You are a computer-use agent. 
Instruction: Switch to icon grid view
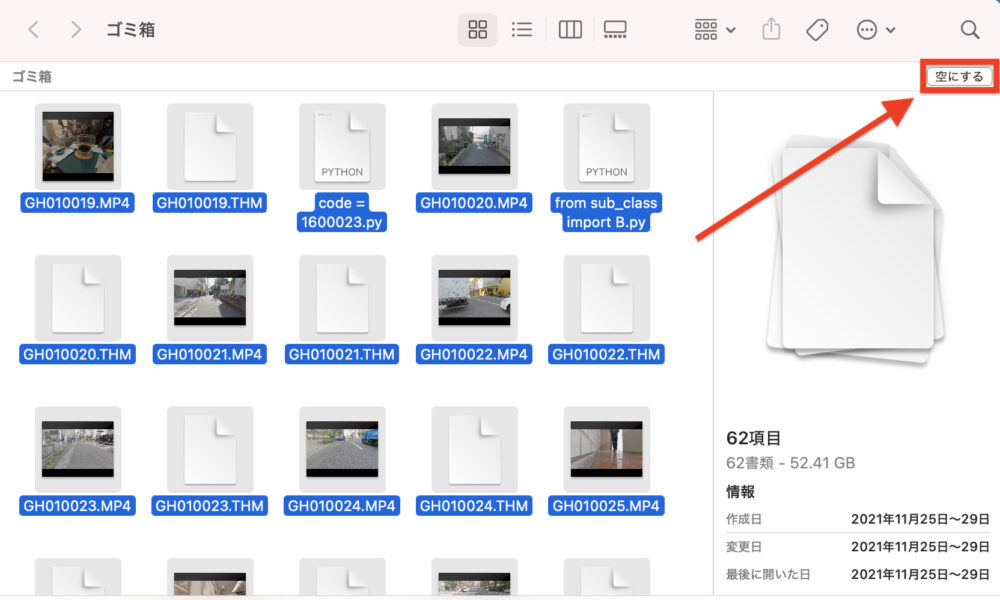click(x=478, y=29)
